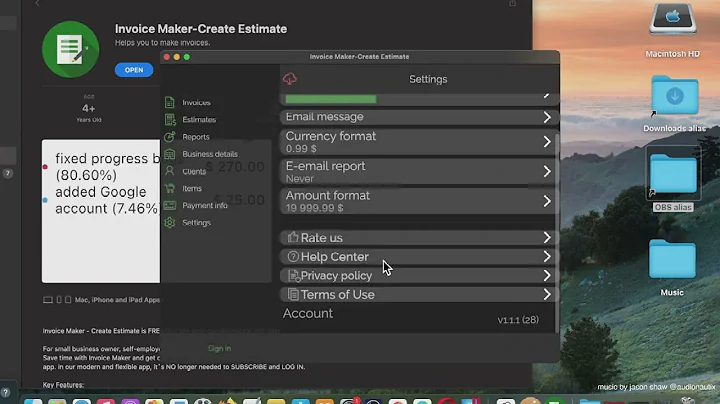
Task: Click the 'Helps you to make invoices.' subtitle
Action: (x=163, y=43)
